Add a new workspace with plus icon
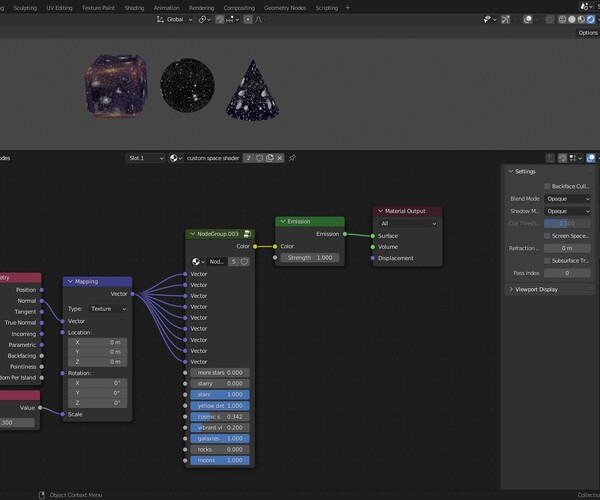Screen dimensions: 600x500 point(348,7)
